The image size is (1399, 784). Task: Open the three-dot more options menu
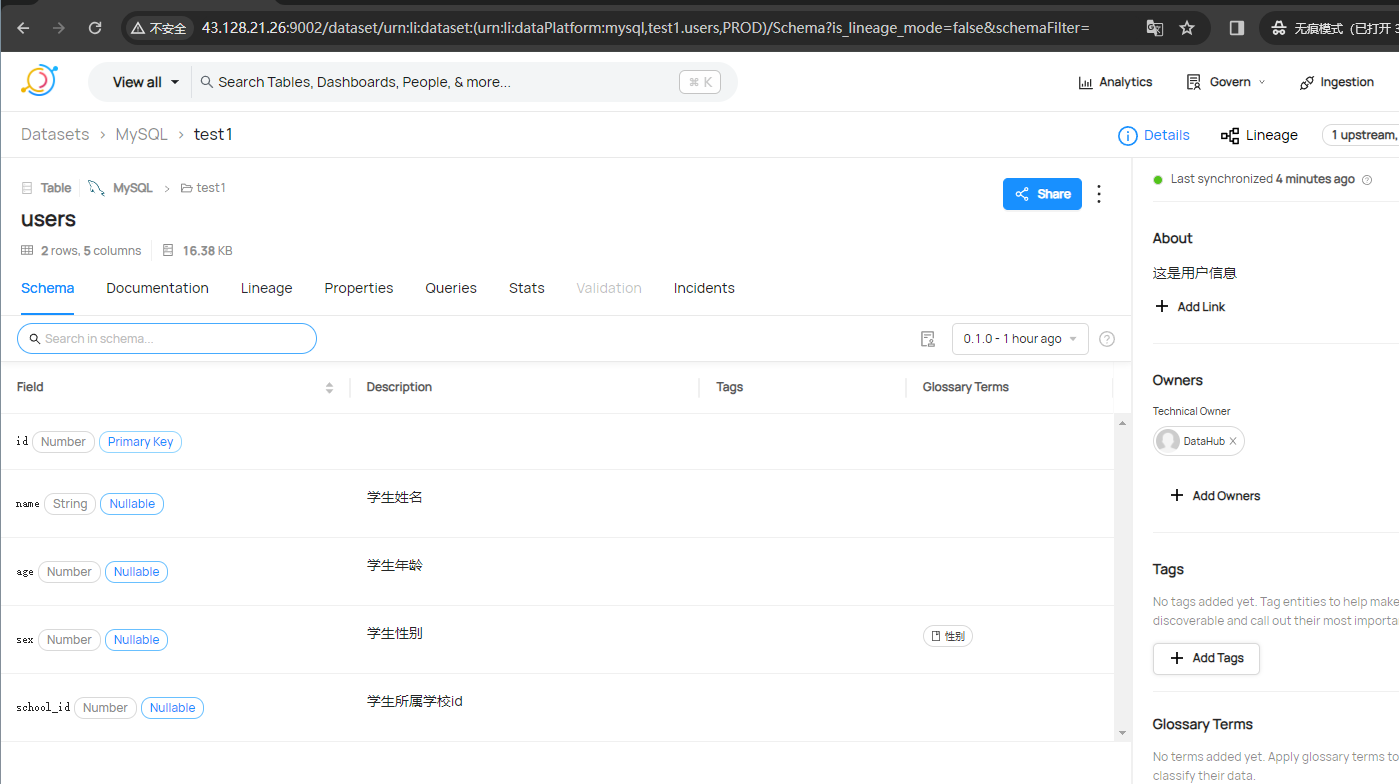point(1099,194)
